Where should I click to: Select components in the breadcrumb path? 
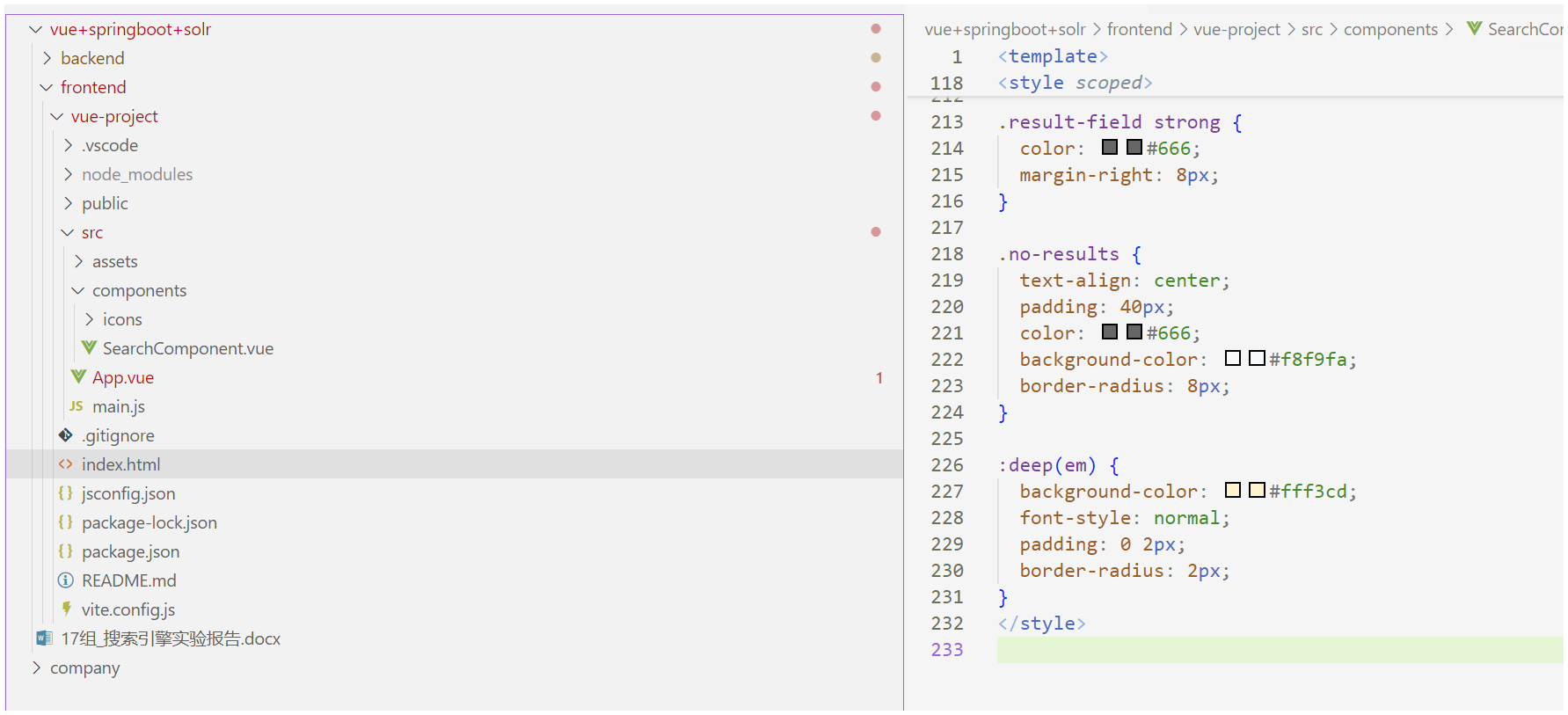pos(1390,29)
